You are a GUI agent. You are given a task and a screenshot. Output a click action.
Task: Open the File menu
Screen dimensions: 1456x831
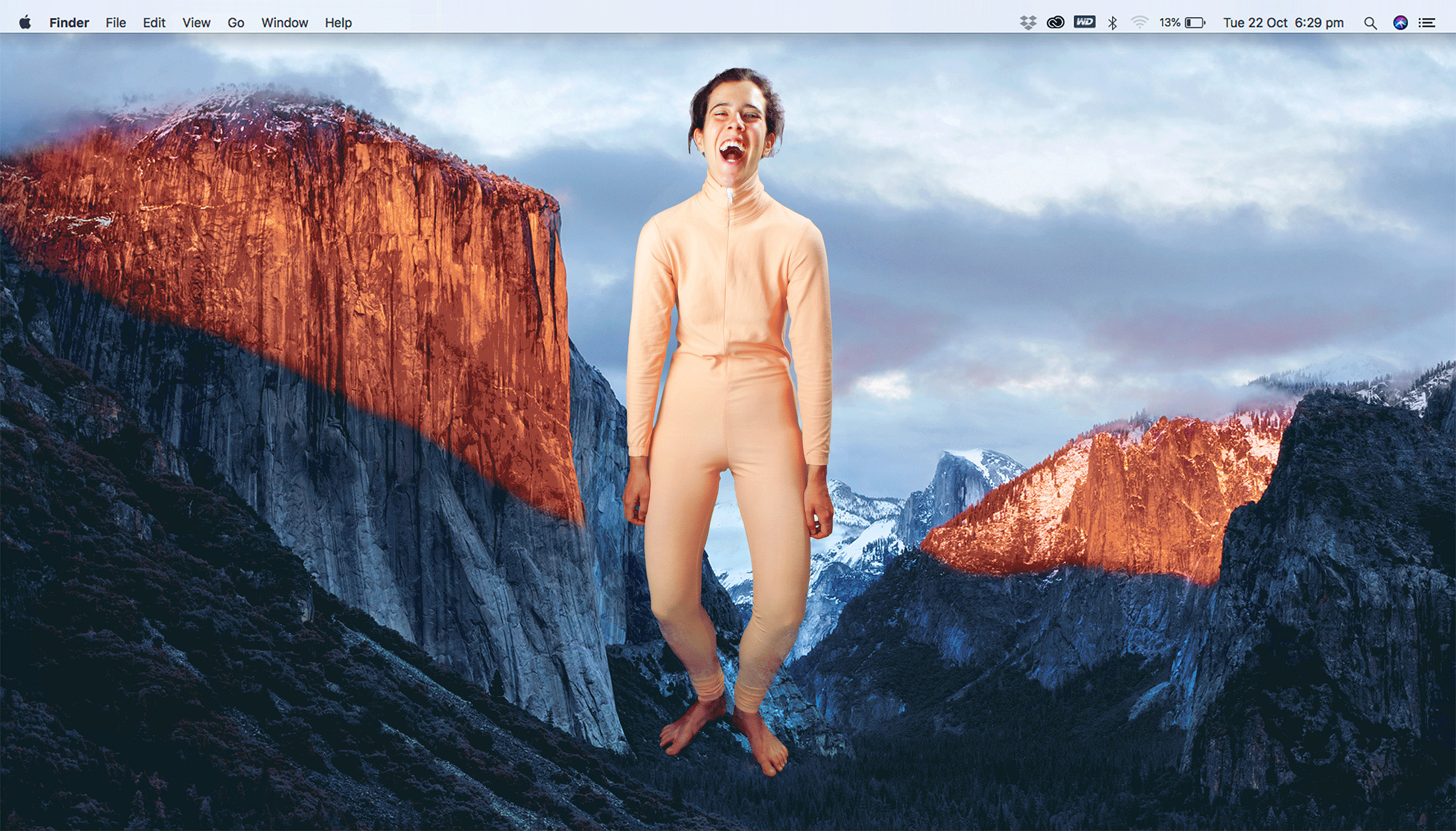click(x=116, y=22)
